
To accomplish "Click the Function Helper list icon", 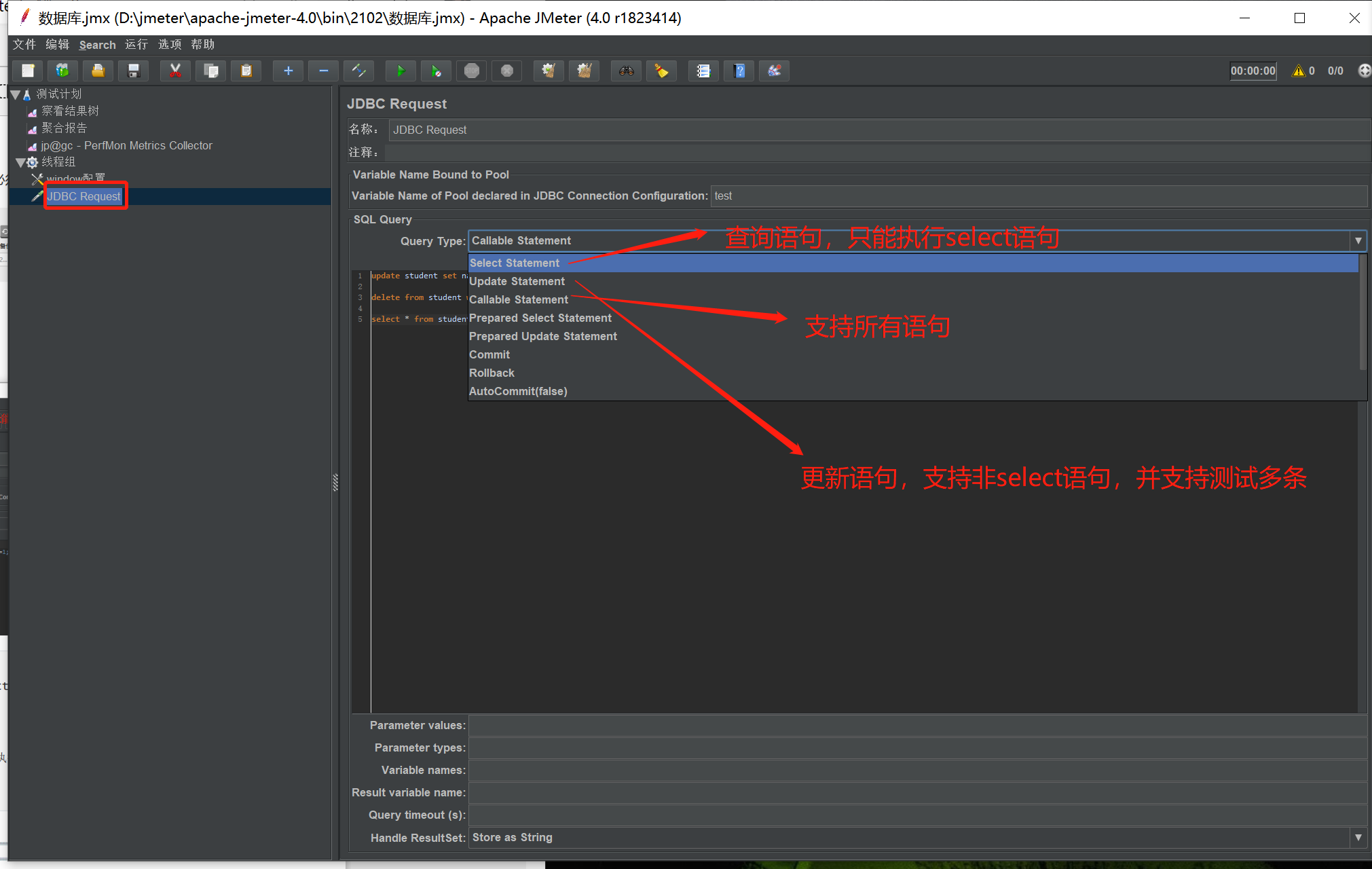I will tap(703, 71).
